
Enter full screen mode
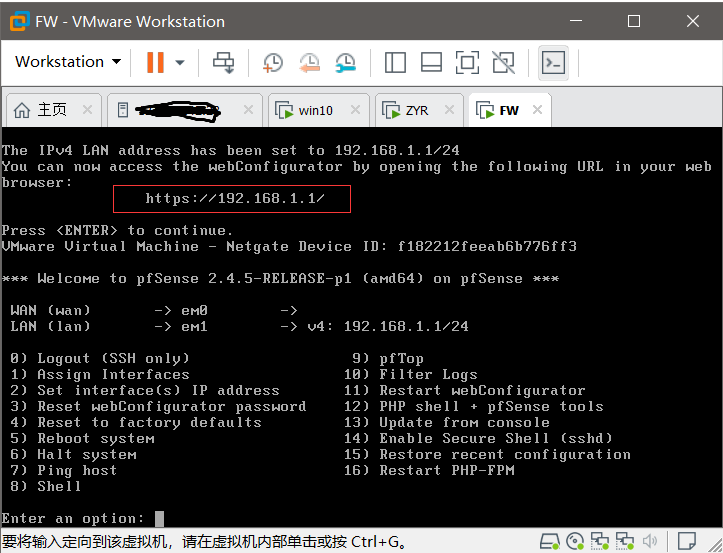point(467,62)
